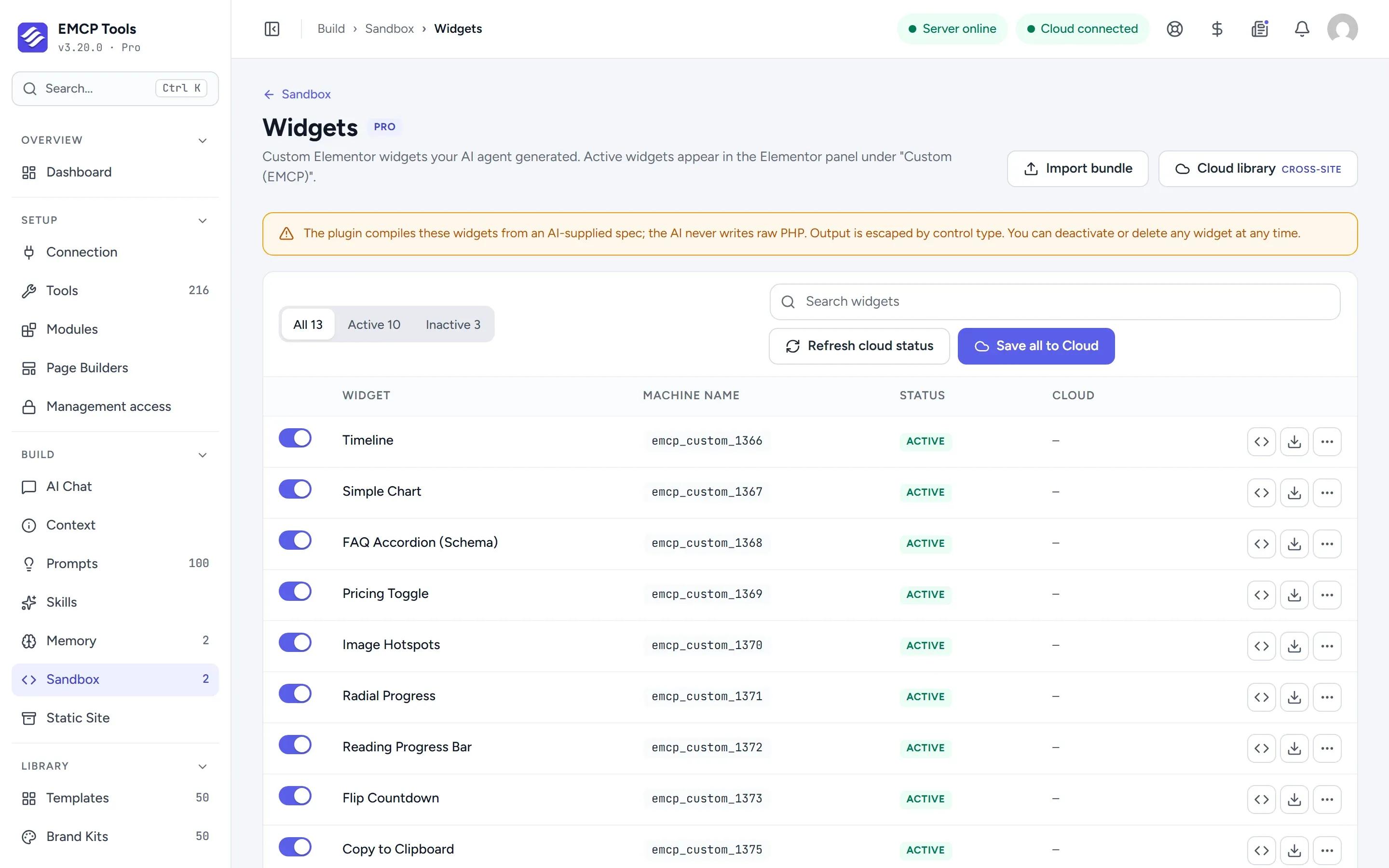The height and width of the screenshot is (868, 1389).
Task: Open the notifications bell
Action: tap(1302, 29)
